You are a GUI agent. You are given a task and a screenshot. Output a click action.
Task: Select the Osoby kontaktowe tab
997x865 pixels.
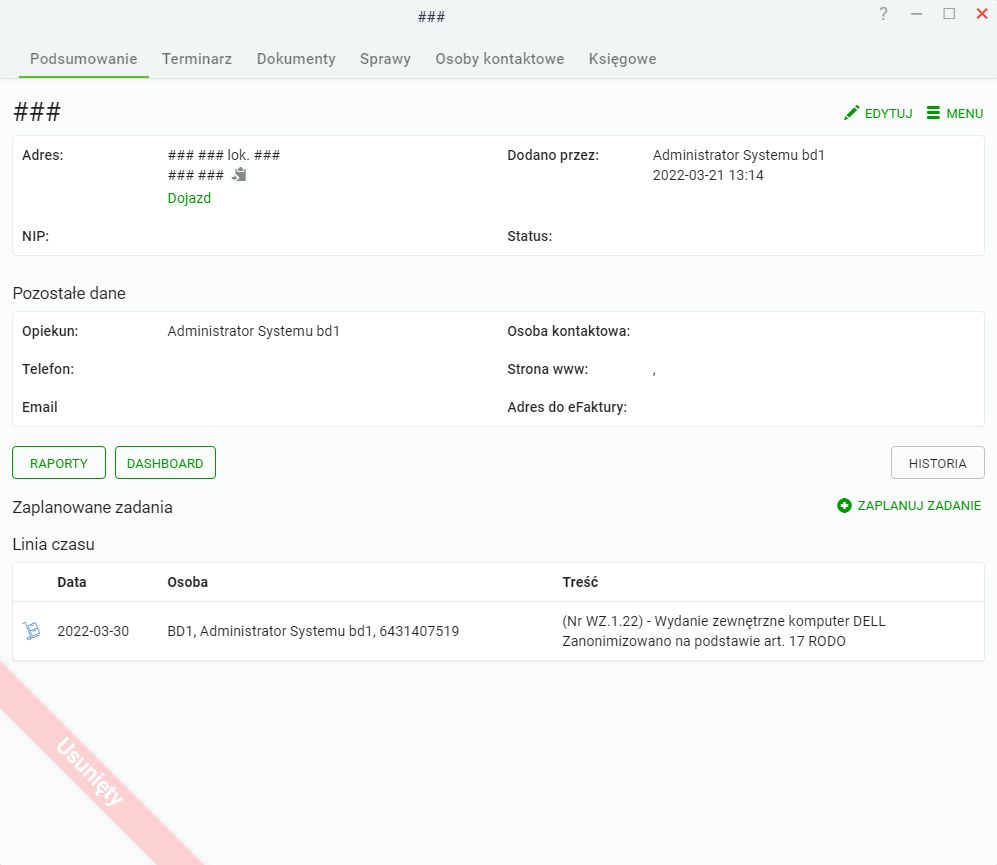point(499,59)
